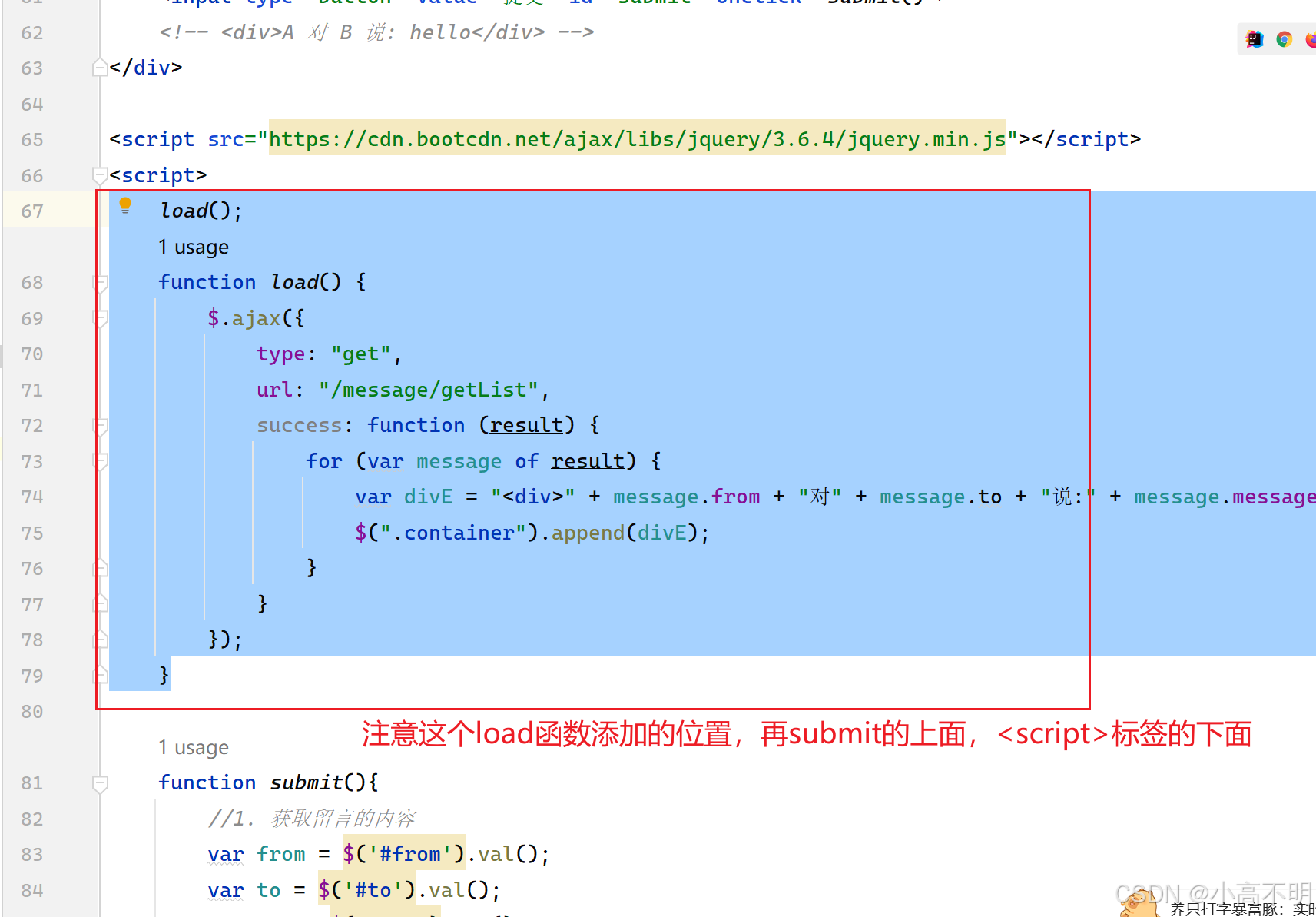Click the 'append' method call on line 75
This screenshot has width=1316, height=917.
point(588,533)
